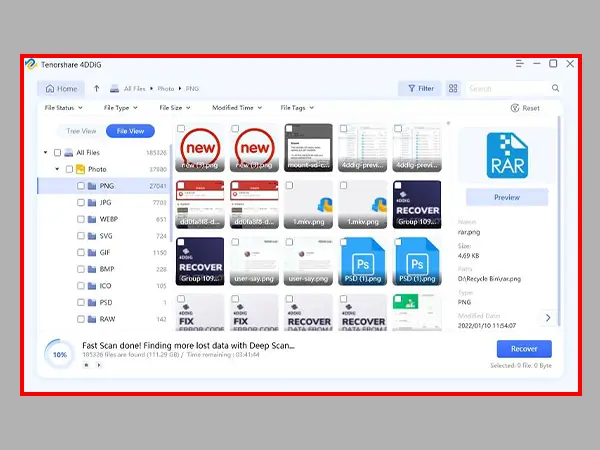
Task: Switch to Tree View tab
Action: [x=81, y=131]
